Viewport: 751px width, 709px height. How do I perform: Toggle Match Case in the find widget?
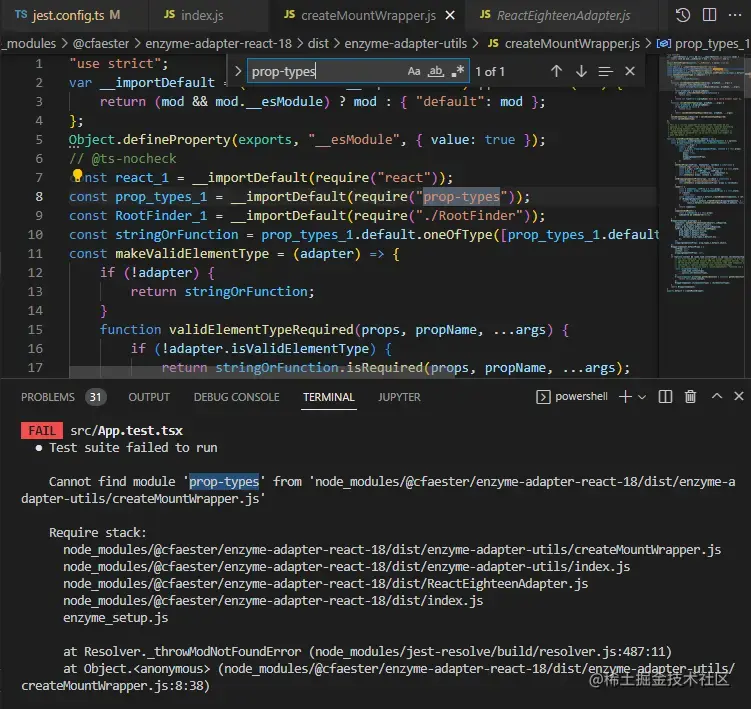coord(414,71)
